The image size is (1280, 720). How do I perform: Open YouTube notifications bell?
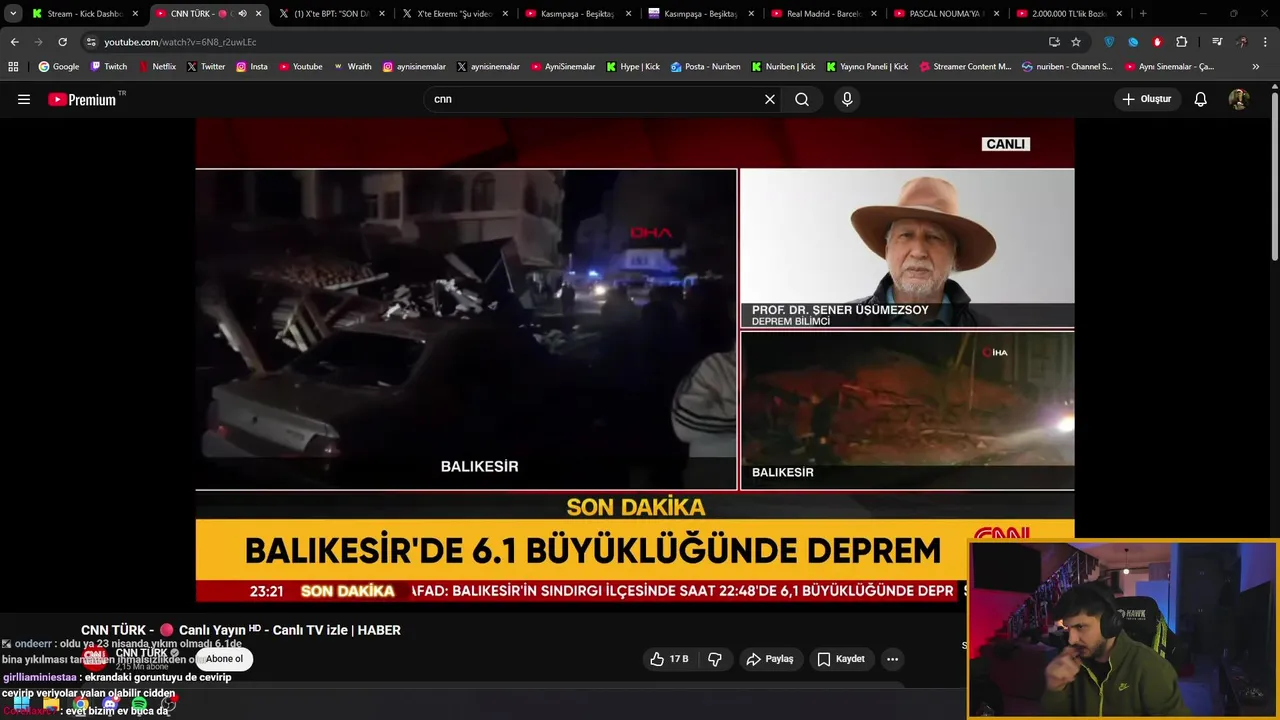coord(1201,99)
